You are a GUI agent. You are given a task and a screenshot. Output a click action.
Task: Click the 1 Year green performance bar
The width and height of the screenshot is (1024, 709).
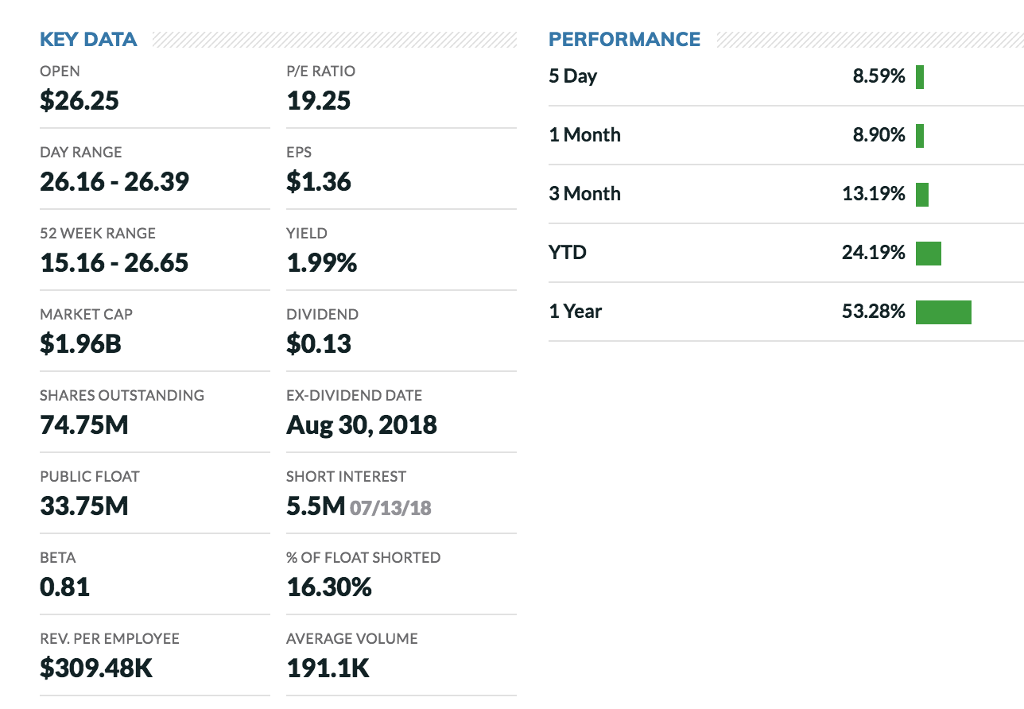click(x=943, y=312)
